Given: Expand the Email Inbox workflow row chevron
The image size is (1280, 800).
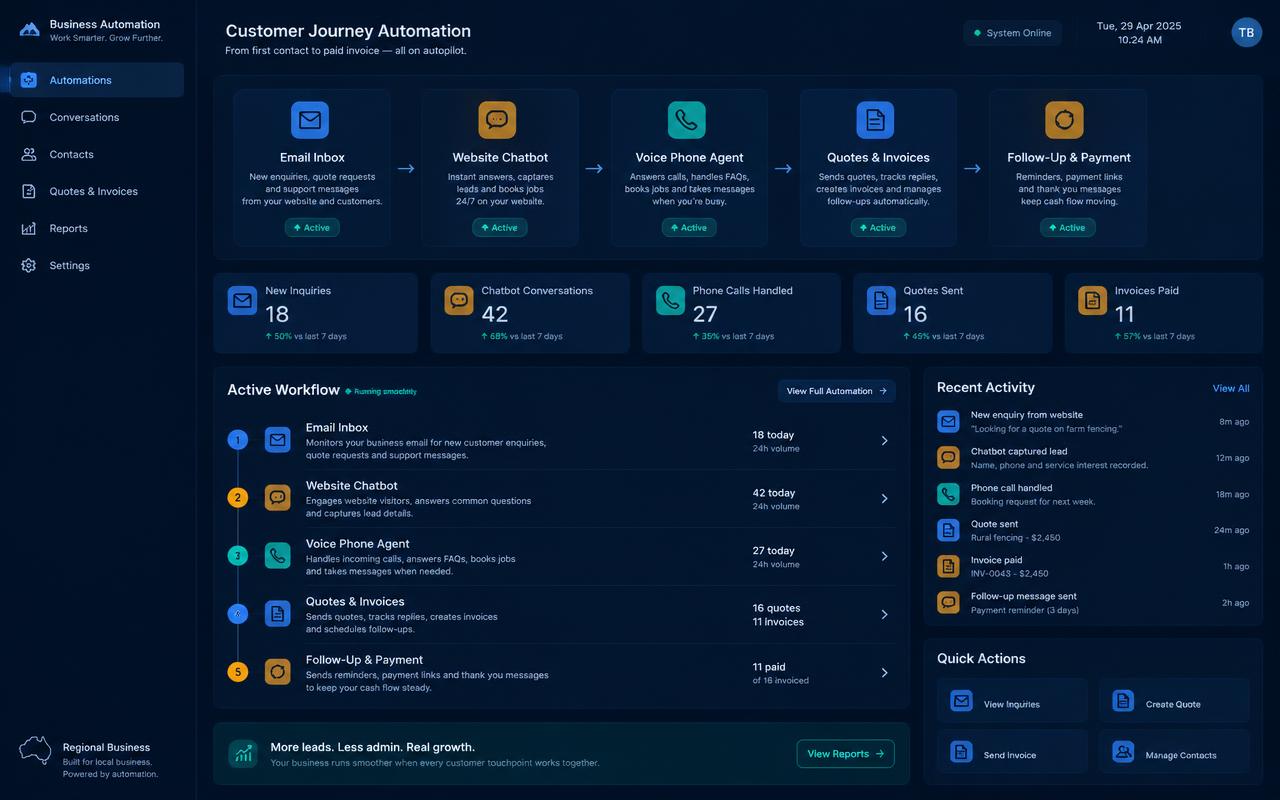Looking at the screenshot, I should pos(884,441).
